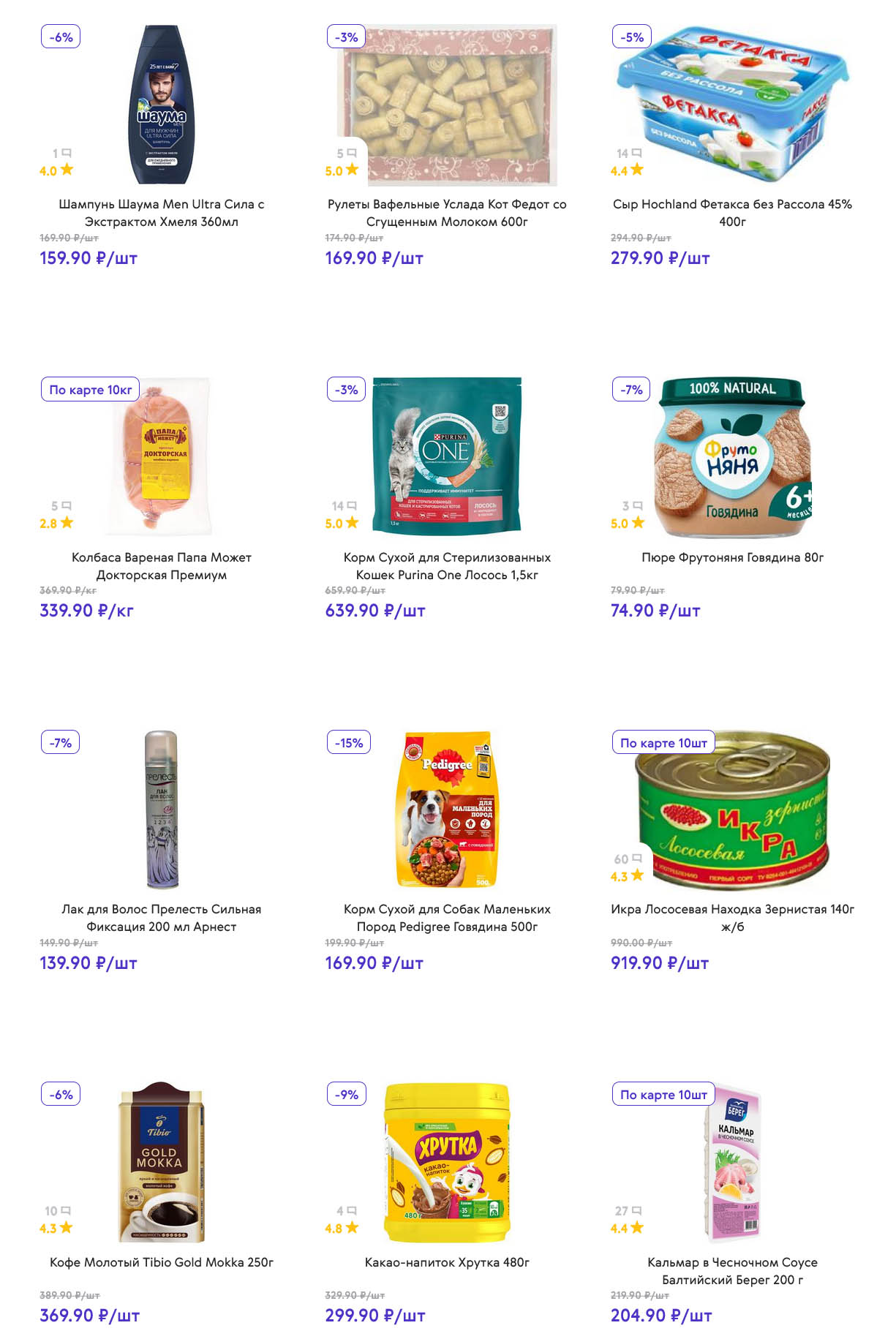
Task: Click the Пюре Фрутоняня Говядина 80г title
Action: pos(732,557)
